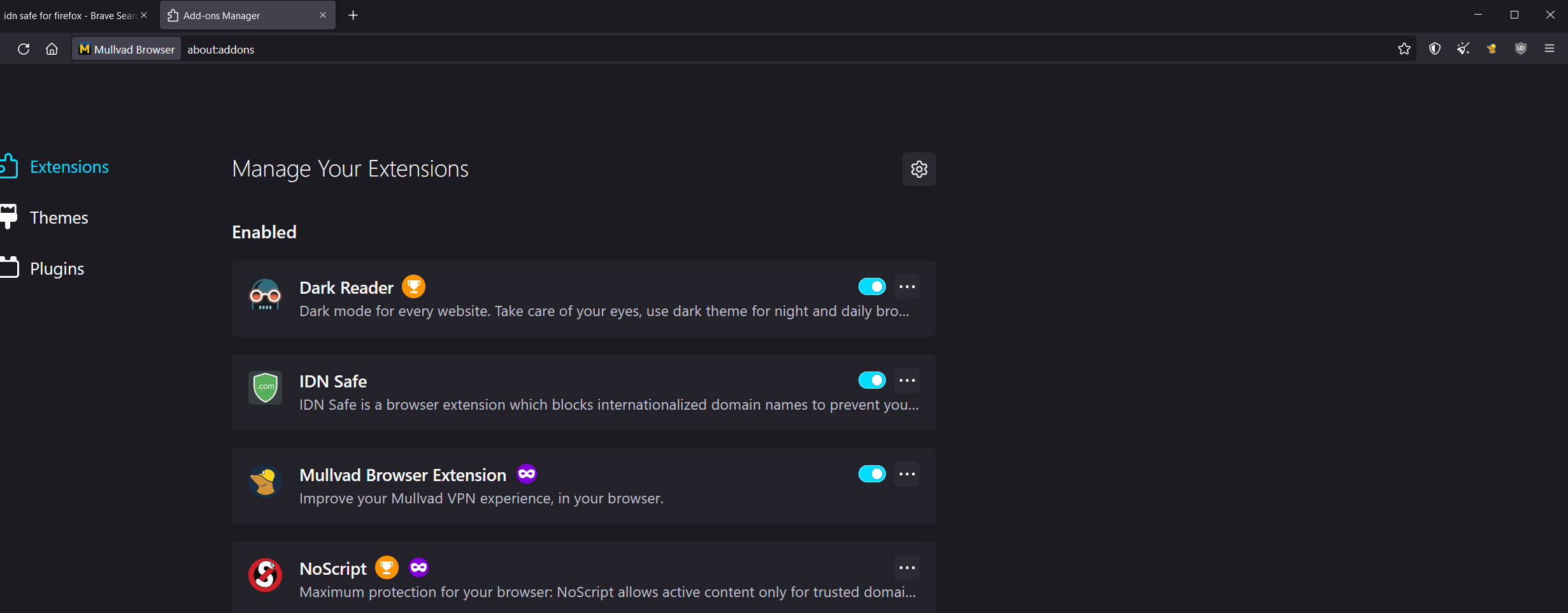The height and width of the screenshot is (613, 1568).
Task: Open the browser hamburger menu
Action: (1550, 49)
